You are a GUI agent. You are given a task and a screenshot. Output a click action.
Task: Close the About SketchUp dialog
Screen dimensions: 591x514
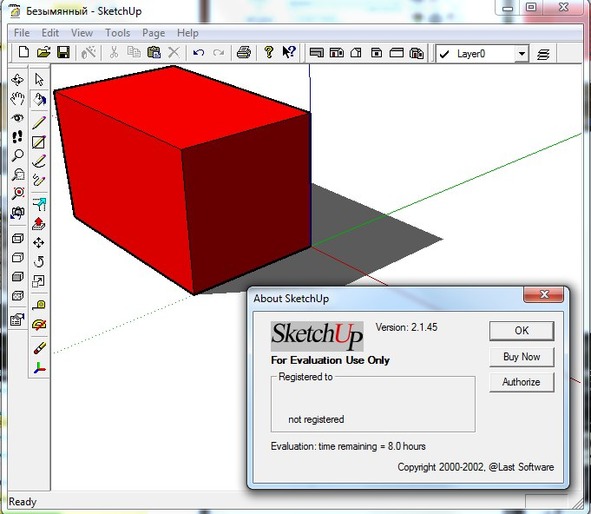544,294
